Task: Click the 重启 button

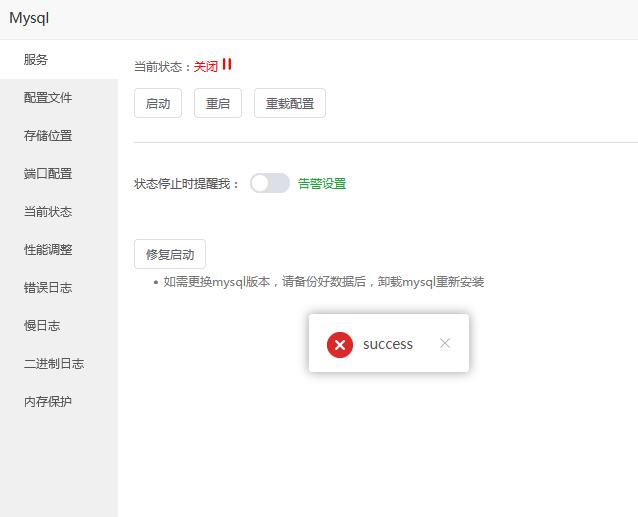Action: coord(218,103)
